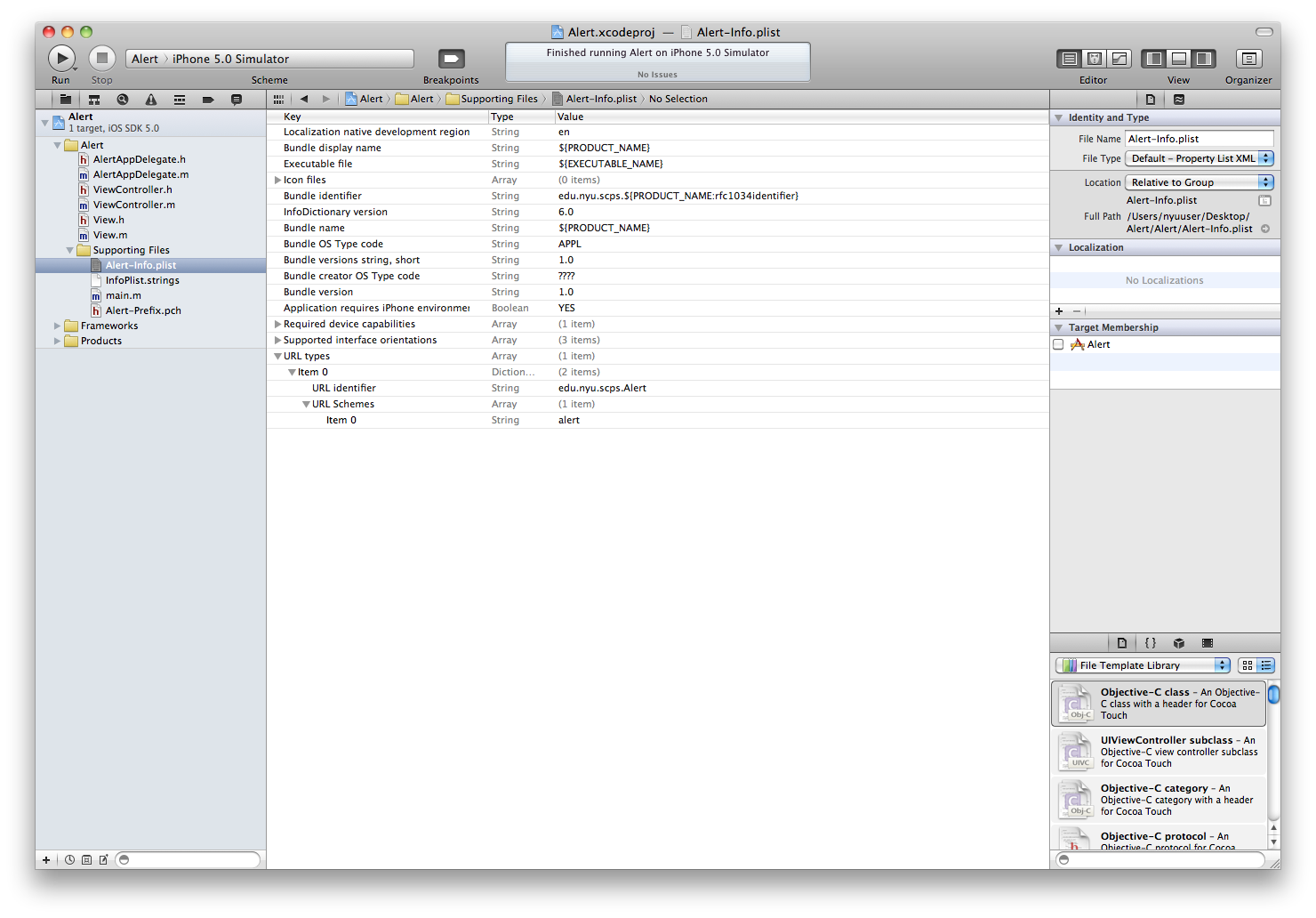Show the Issue navigator
The width and height of the screenshot is (1316, 918).
coord(151,100)
